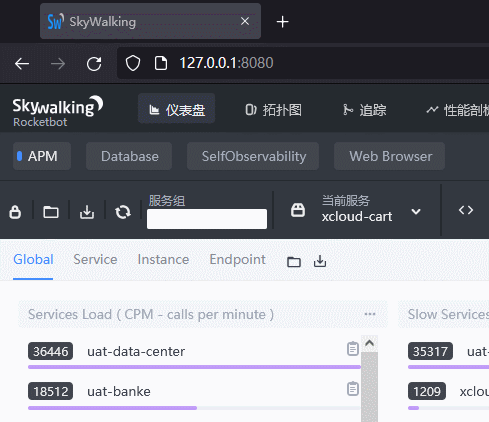The height and width of the screenshot is (422, 489).
Task: Switch to the Service tab
Action: [x=95, y=259]
